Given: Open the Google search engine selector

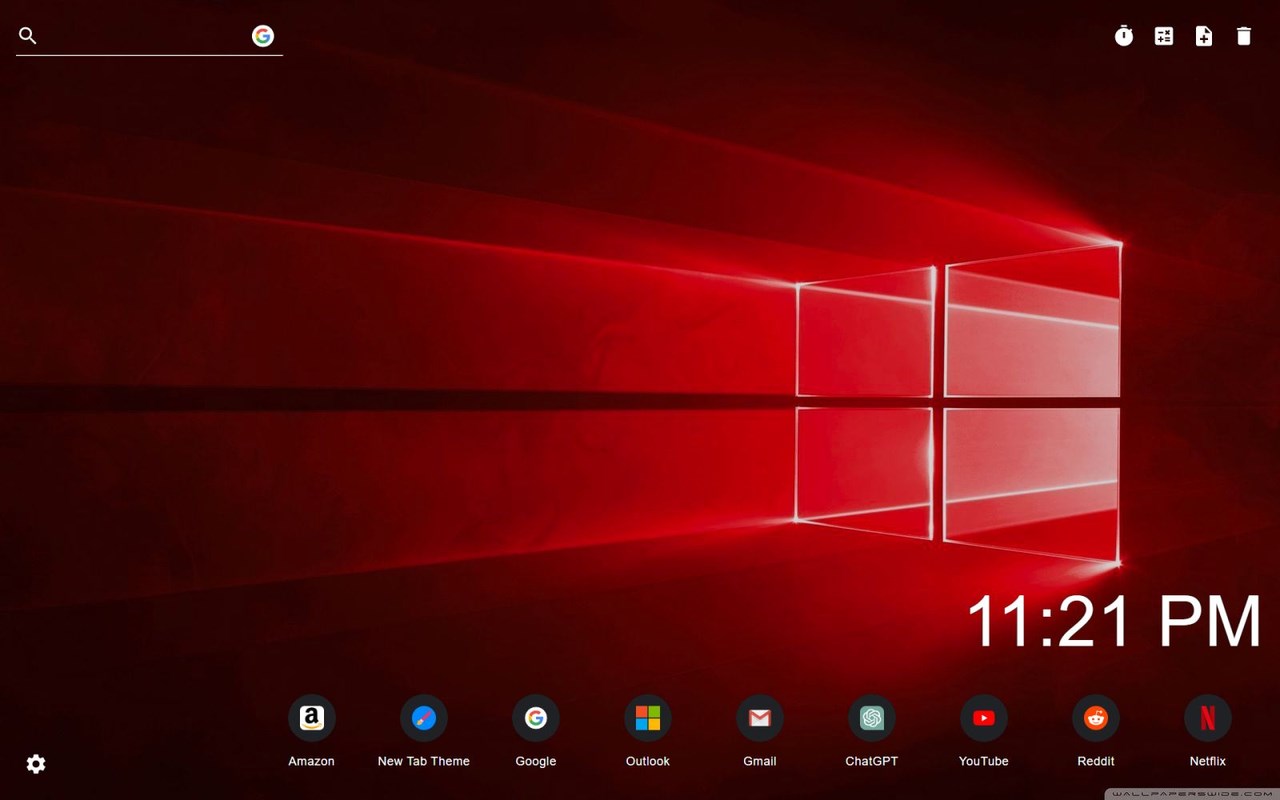Looking at the screenshot, I should click(x=263, y=36).
